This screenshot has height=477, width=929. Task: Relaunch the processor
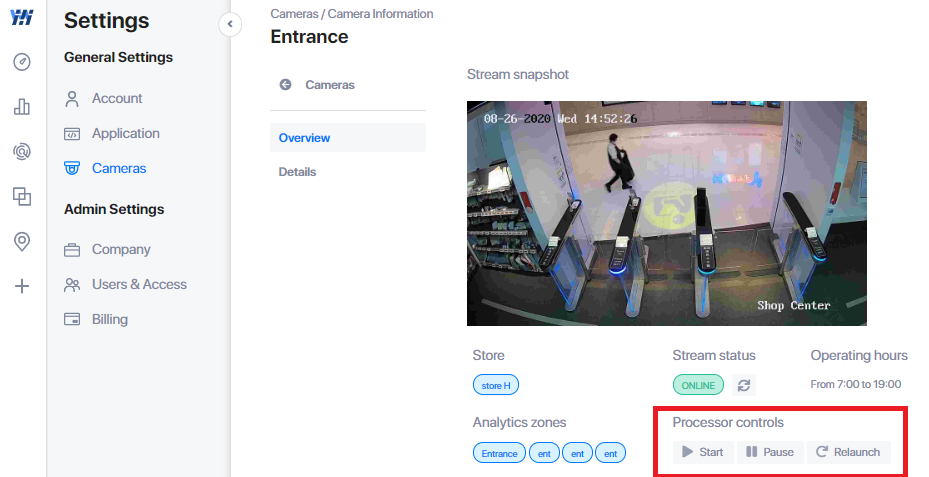click(848, 452)
